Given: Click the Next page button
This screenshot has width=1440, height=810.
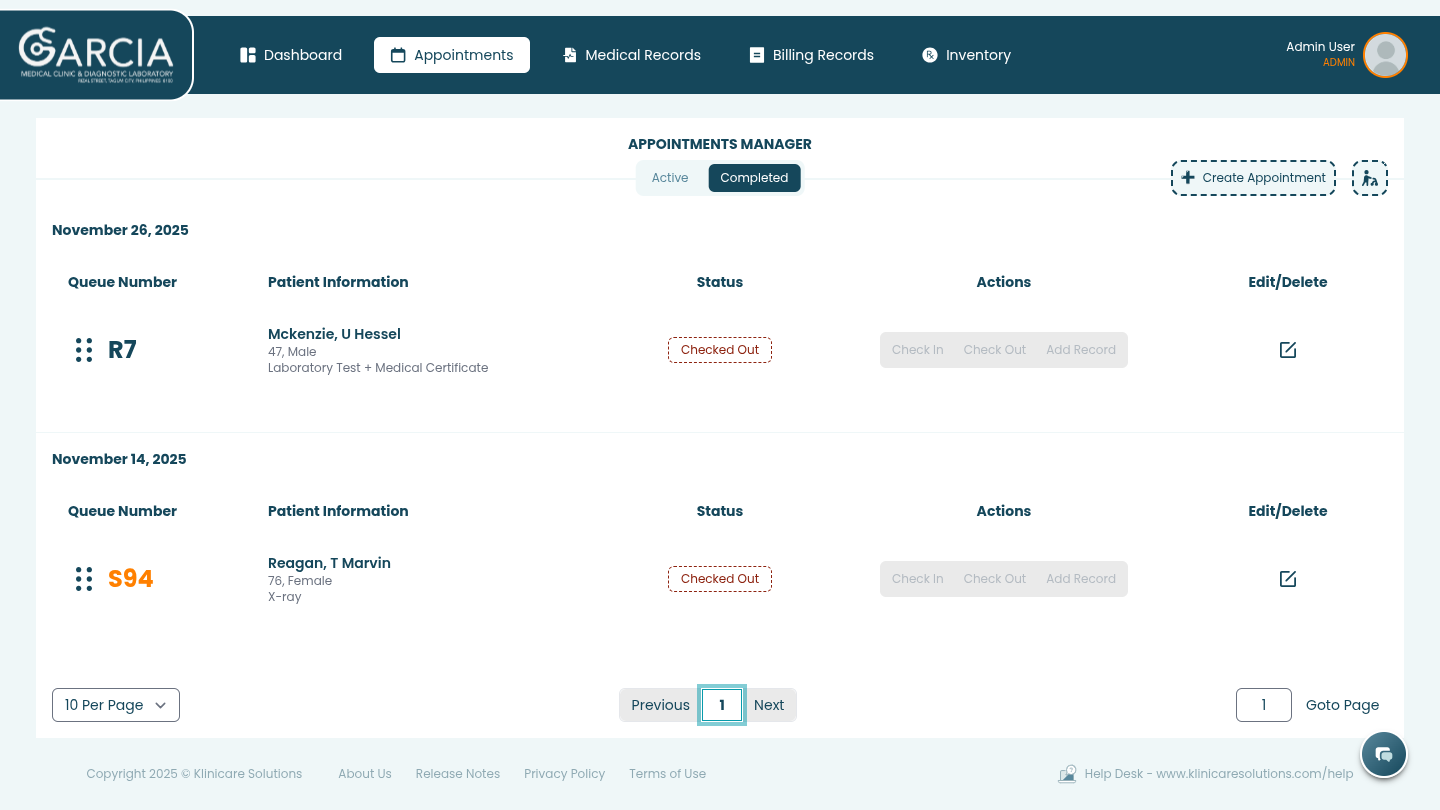Looking at the screenshot, I should click(769, 705).
